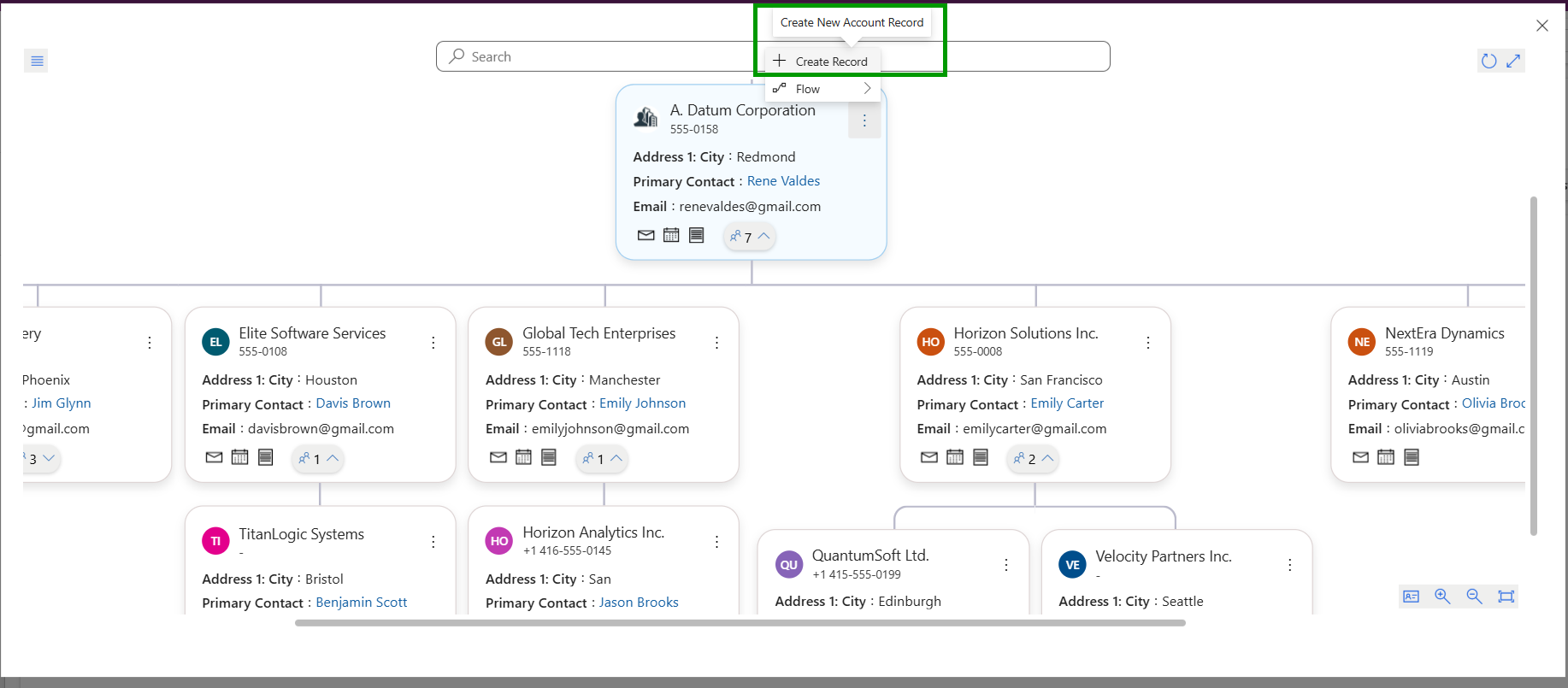
Task: Select Horizon Solutions Inc. card title
Action: coord(1026,333)
